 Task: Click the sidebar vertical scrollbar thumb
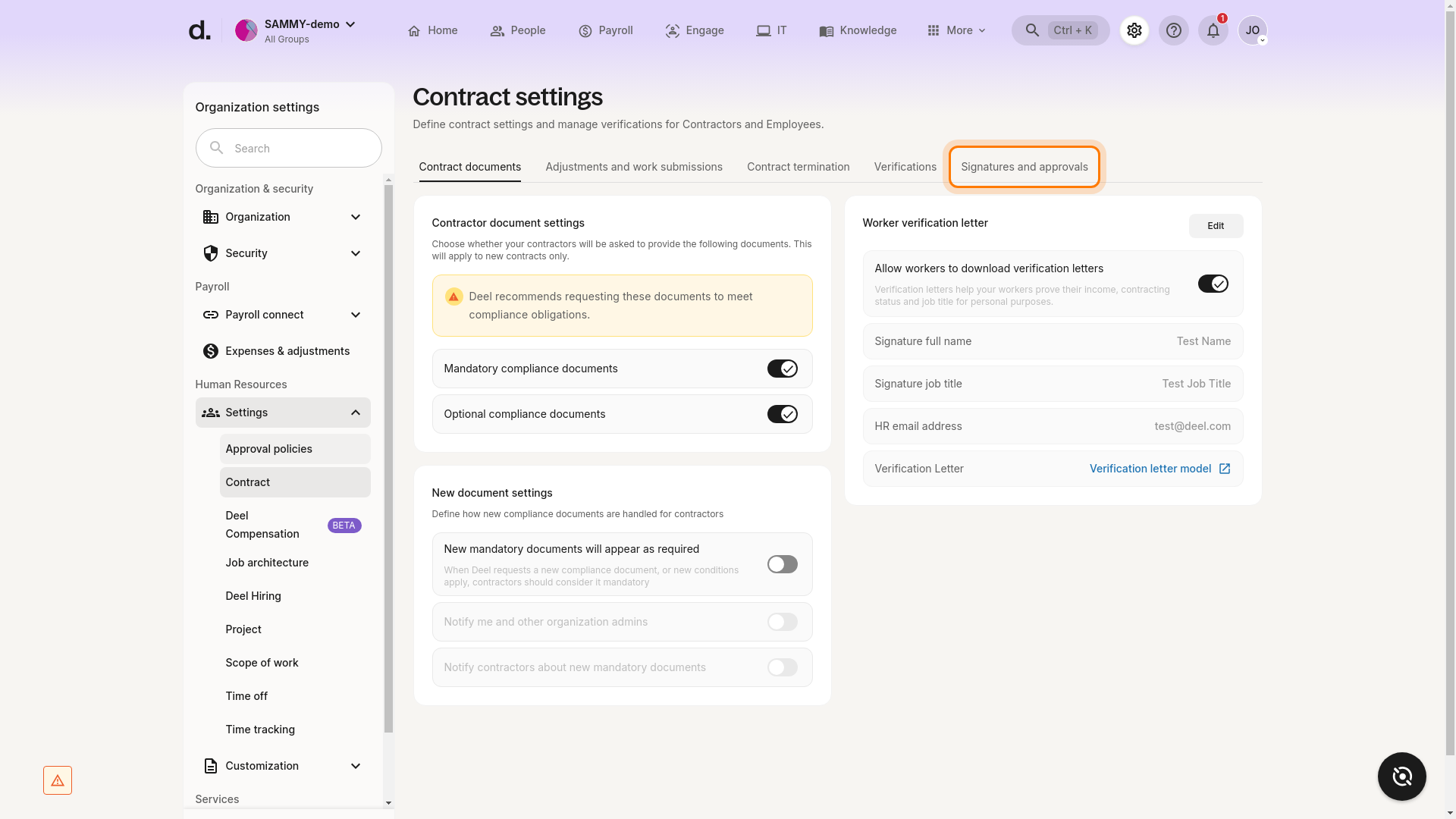coord(388,460)
